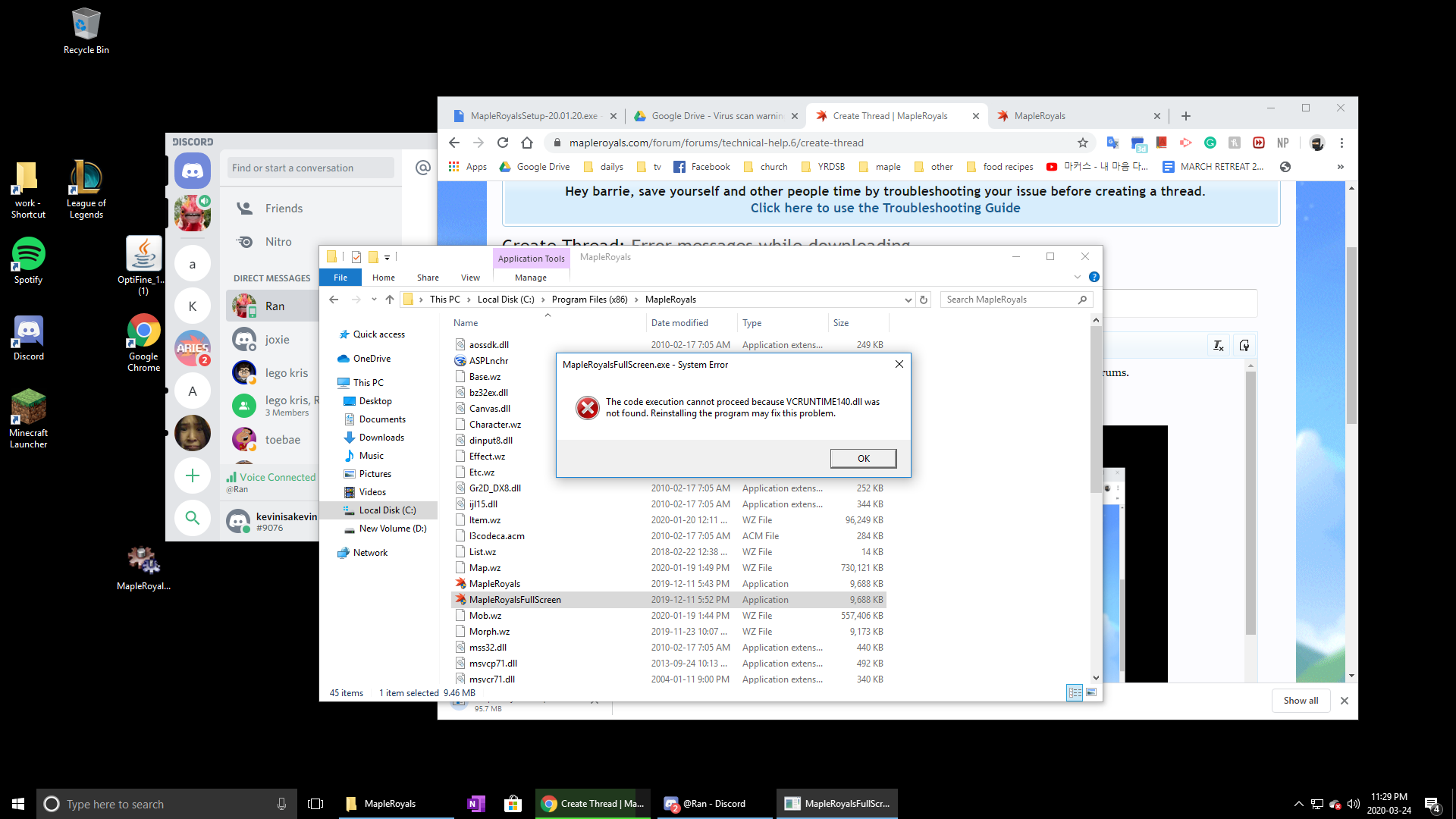The height and width of the screenshot is (819, 1456).
Task: Select Downloads in navigation pane
Action: 381,438
